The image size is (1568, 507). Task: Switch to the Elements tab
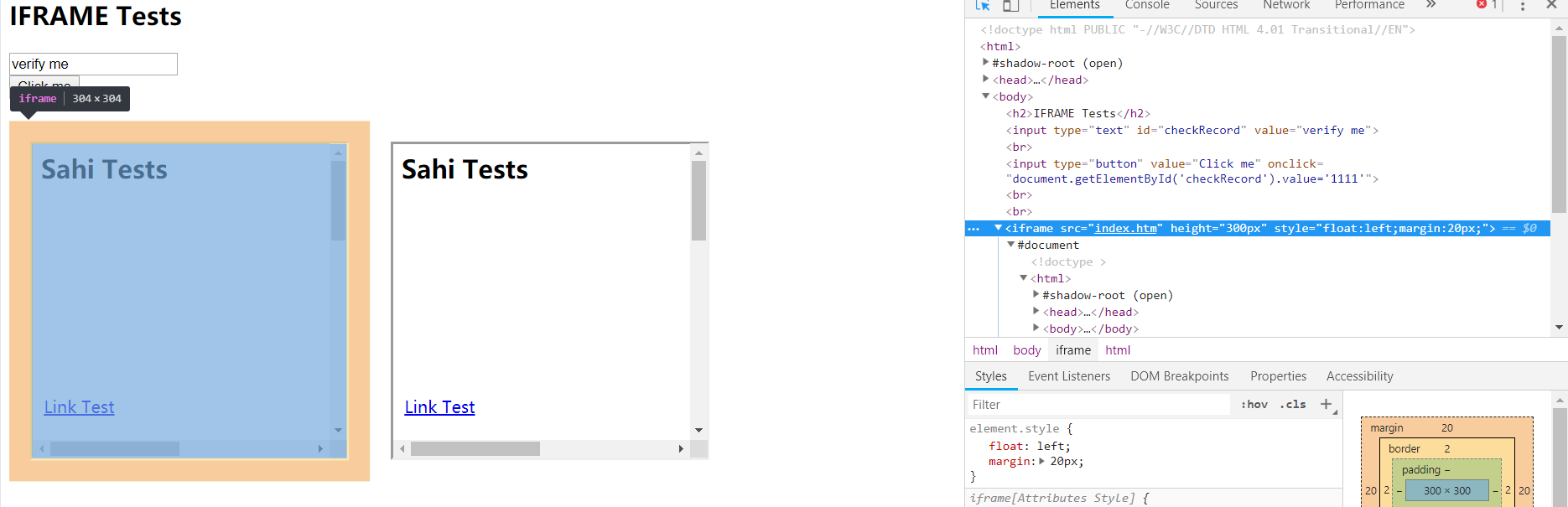pyautogui.click(x=1075, y=6)
